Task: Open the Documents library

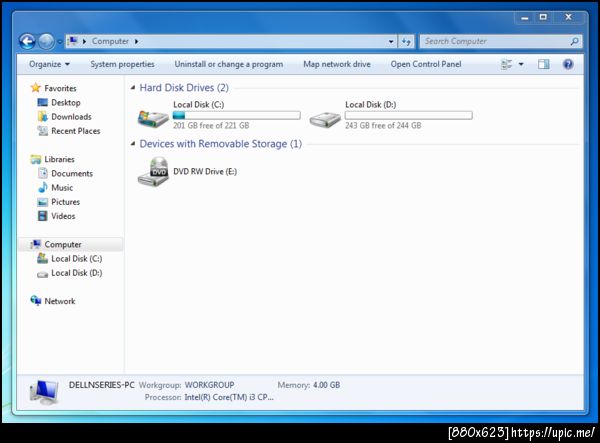Action: (x=72, y=173)
